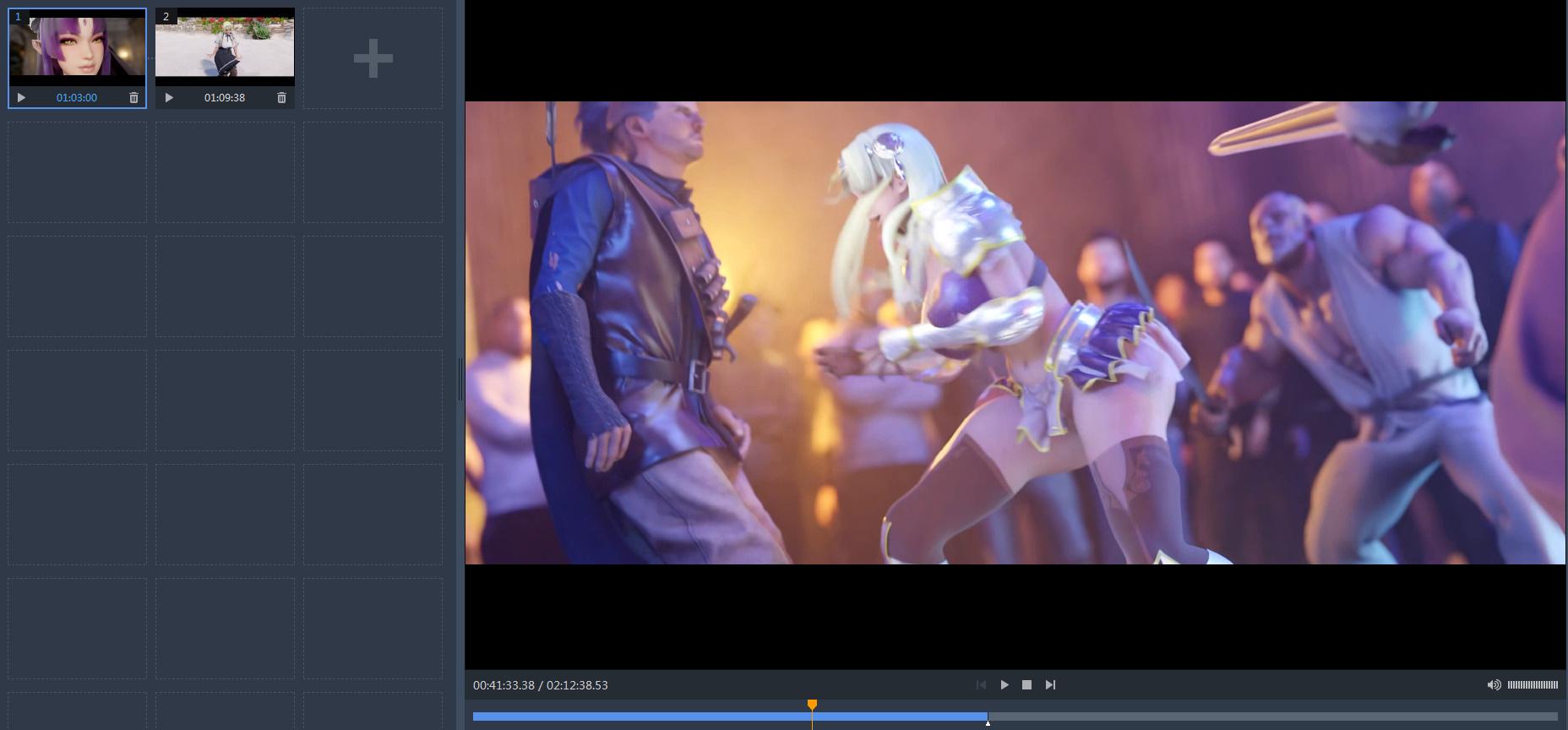Click the video preview frame
The width and height of the screenshot is (1568, 730).
click(x=1015, y=333)
